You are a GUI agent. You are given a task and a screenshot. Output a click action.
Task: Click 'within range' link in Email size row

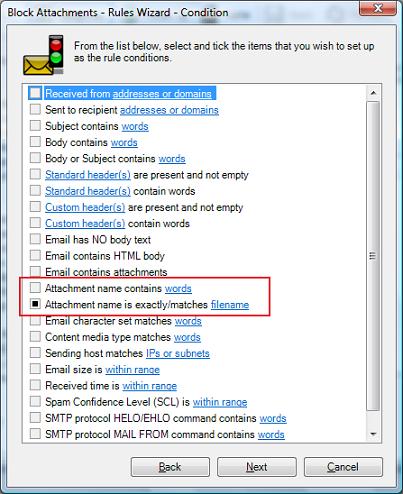(133, 370)
